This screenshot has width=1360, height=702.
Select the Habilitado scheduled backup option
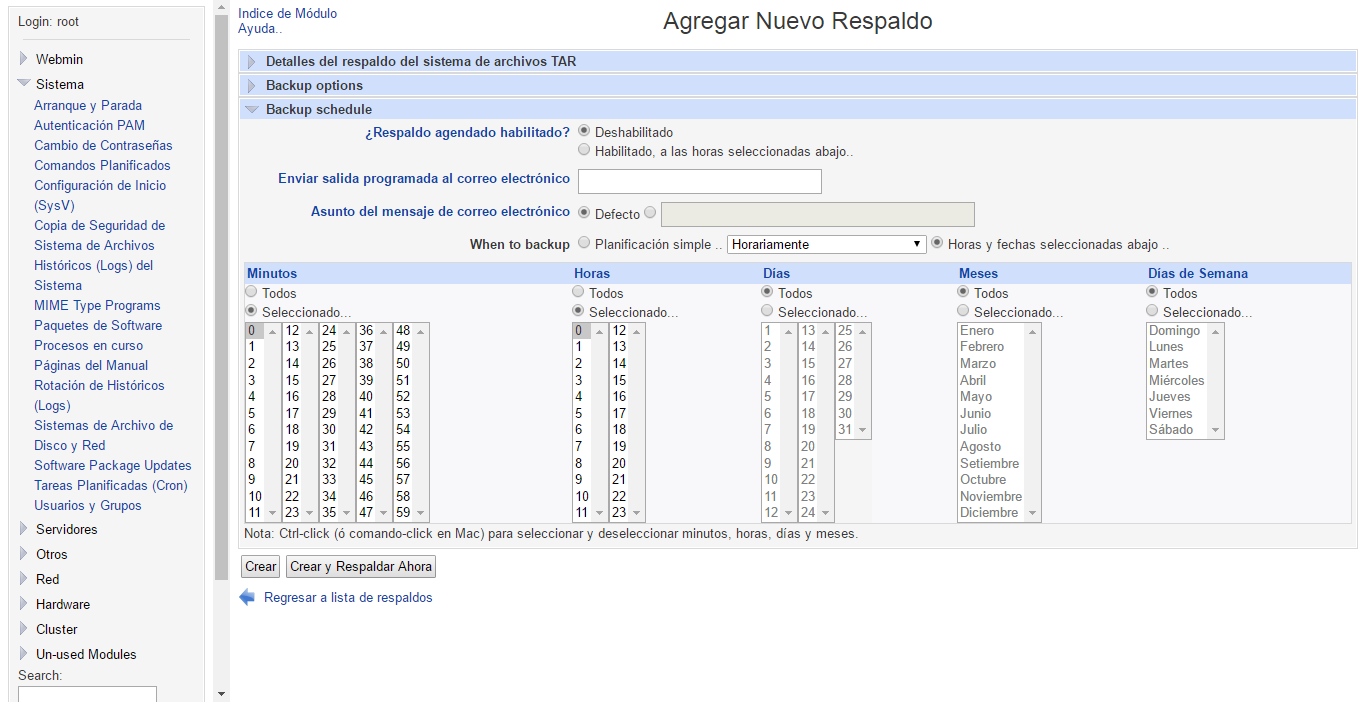pos(584,151)
